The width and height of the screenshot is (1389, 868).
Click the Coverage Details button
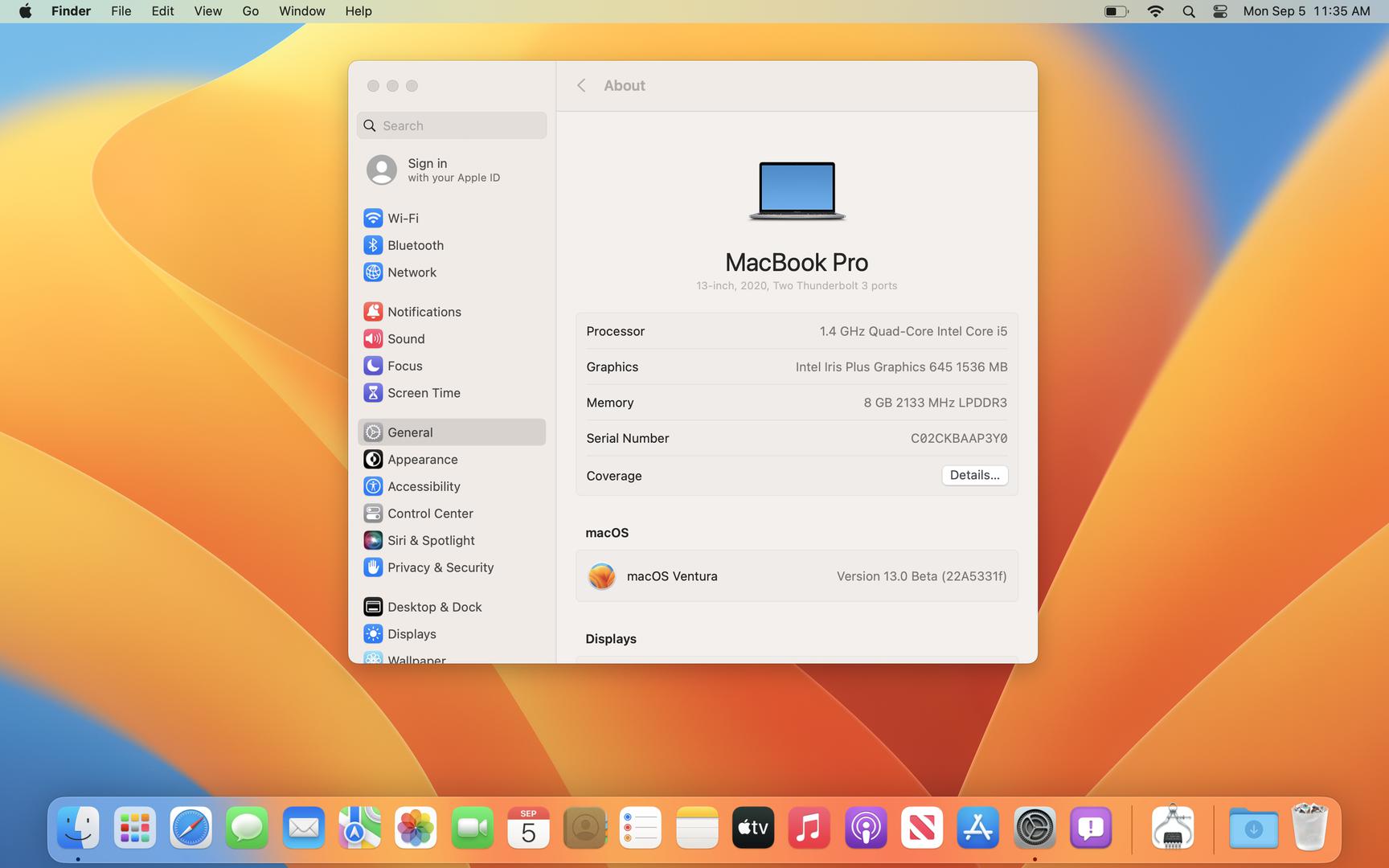tap(974, 475)
